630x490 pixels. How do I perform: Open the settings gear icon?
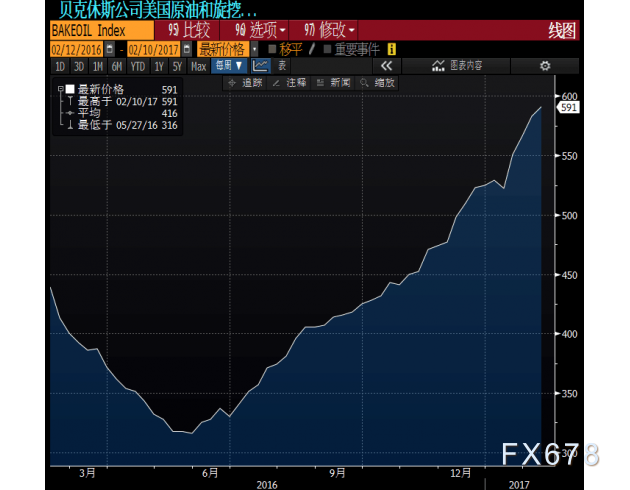[x=545, y=66]
